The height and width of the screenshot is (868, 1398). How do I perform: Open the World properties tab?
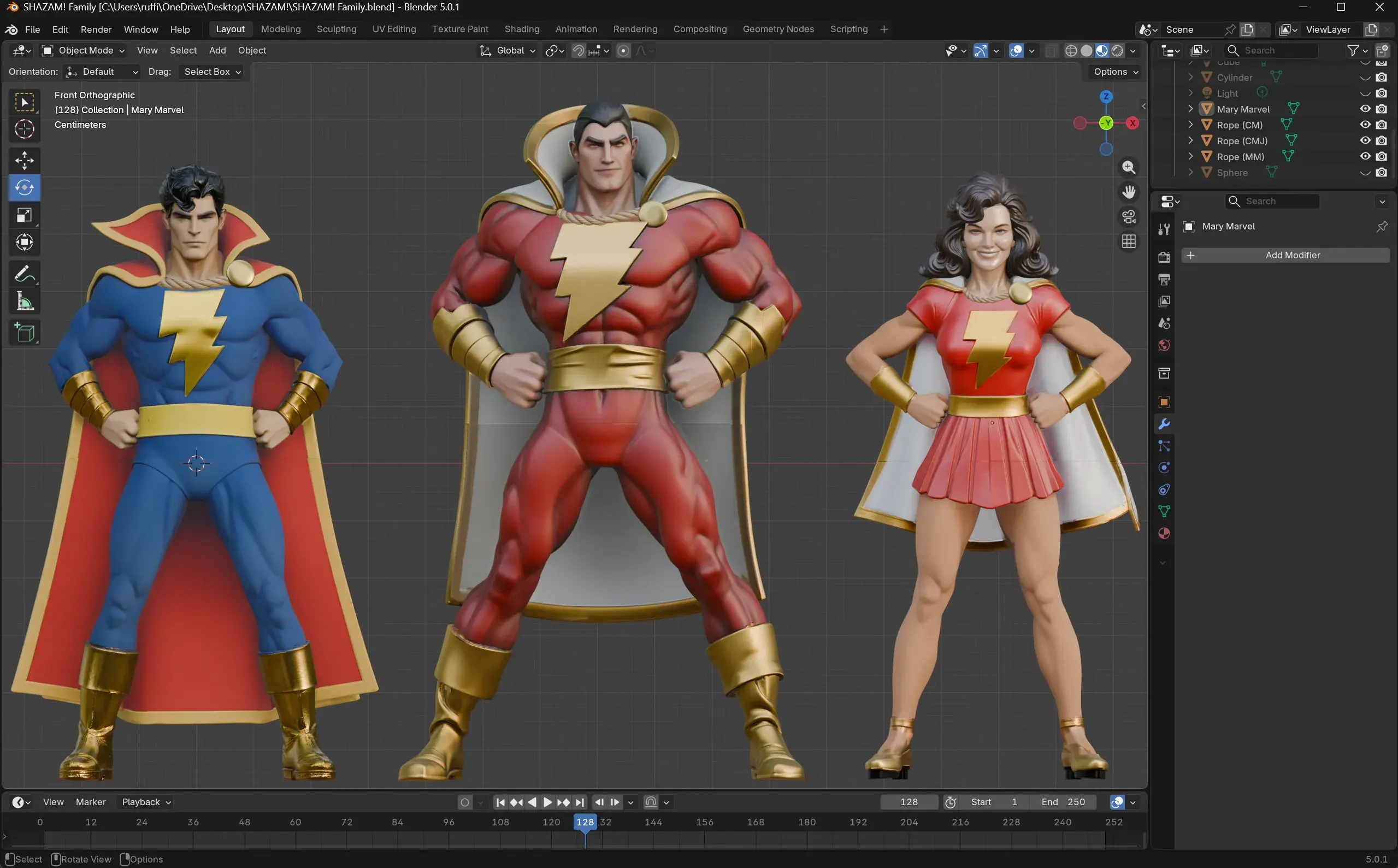click(1164, 345)
